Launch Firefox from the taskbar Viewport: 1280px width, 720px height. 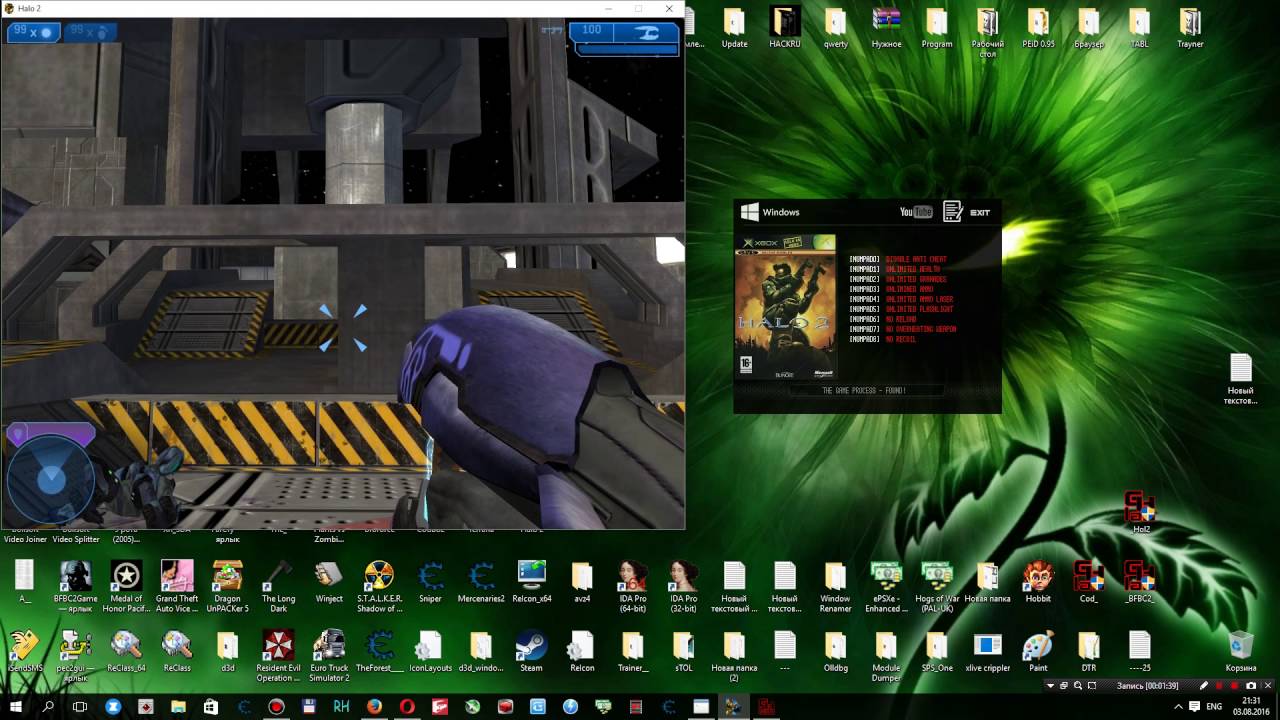click(x=374, y=706)
